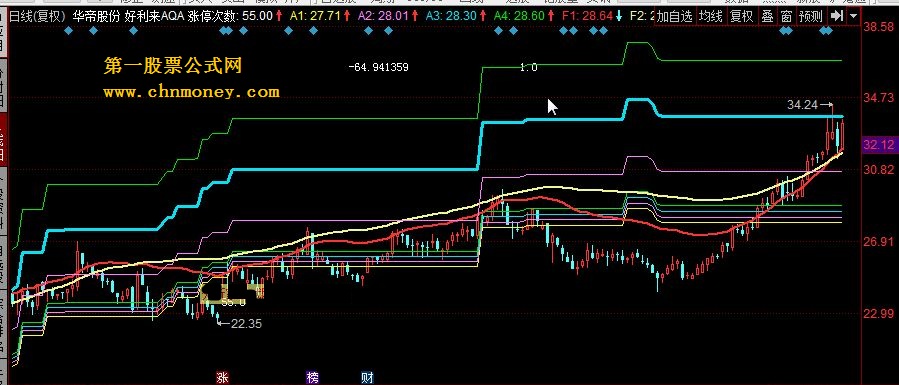This screenshot has width=899, height=385.
Task: Click the F1: 28.64 indicator value
Action: (x=588, y=16)
